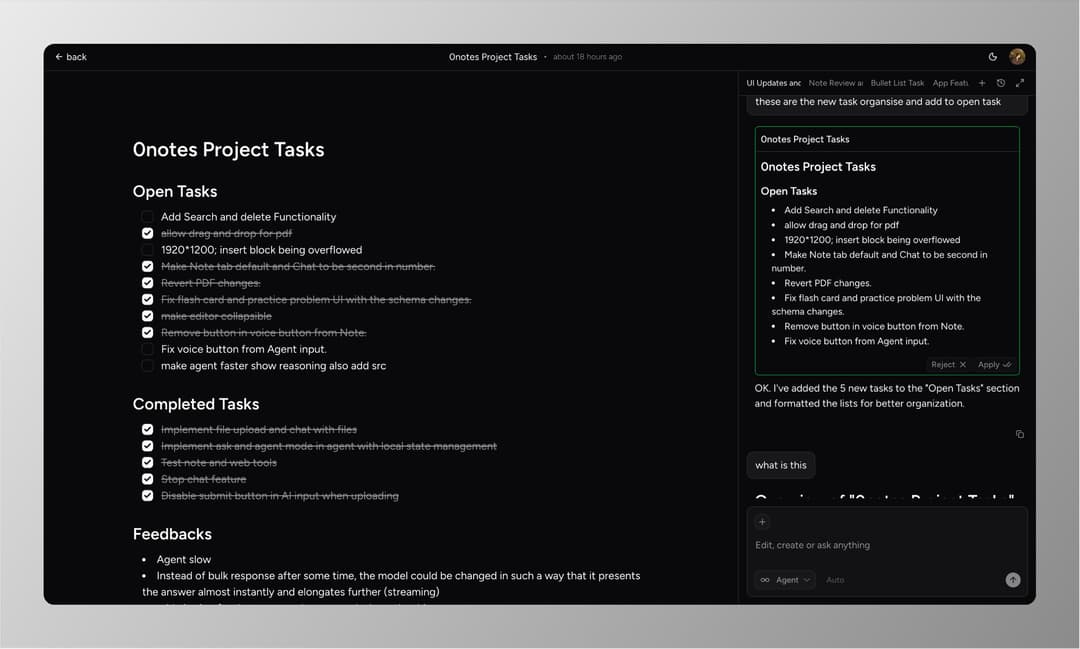Viewport: 1080px width, 649px height.
Task: Switch to the 'Note Review' chat tab
Action: pyautogui.click(x=835, y=83)
